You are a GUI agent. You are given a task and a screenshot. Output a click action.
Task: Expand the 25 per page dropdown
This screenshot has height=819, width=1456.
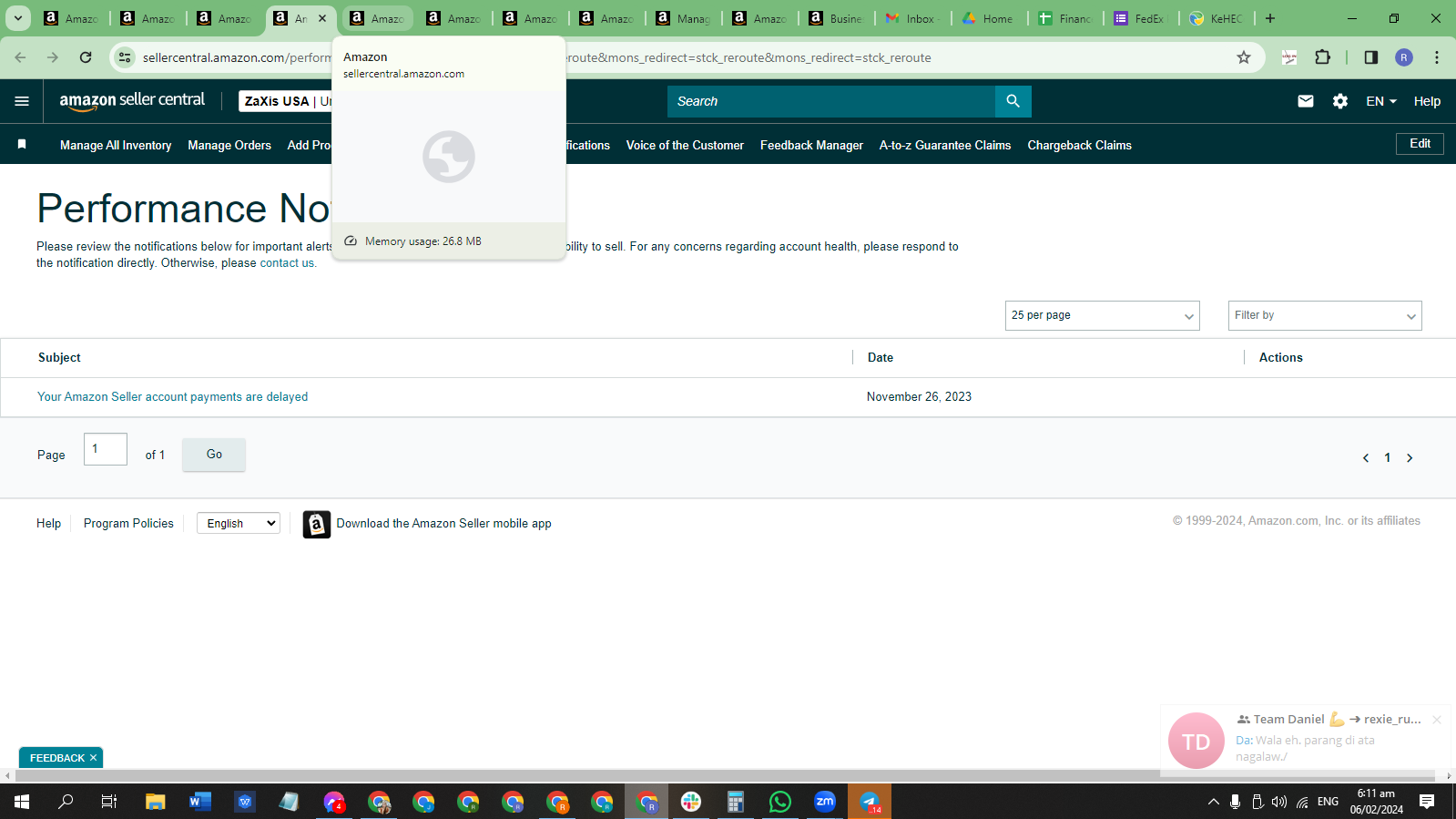click(x=1102, y=315)
